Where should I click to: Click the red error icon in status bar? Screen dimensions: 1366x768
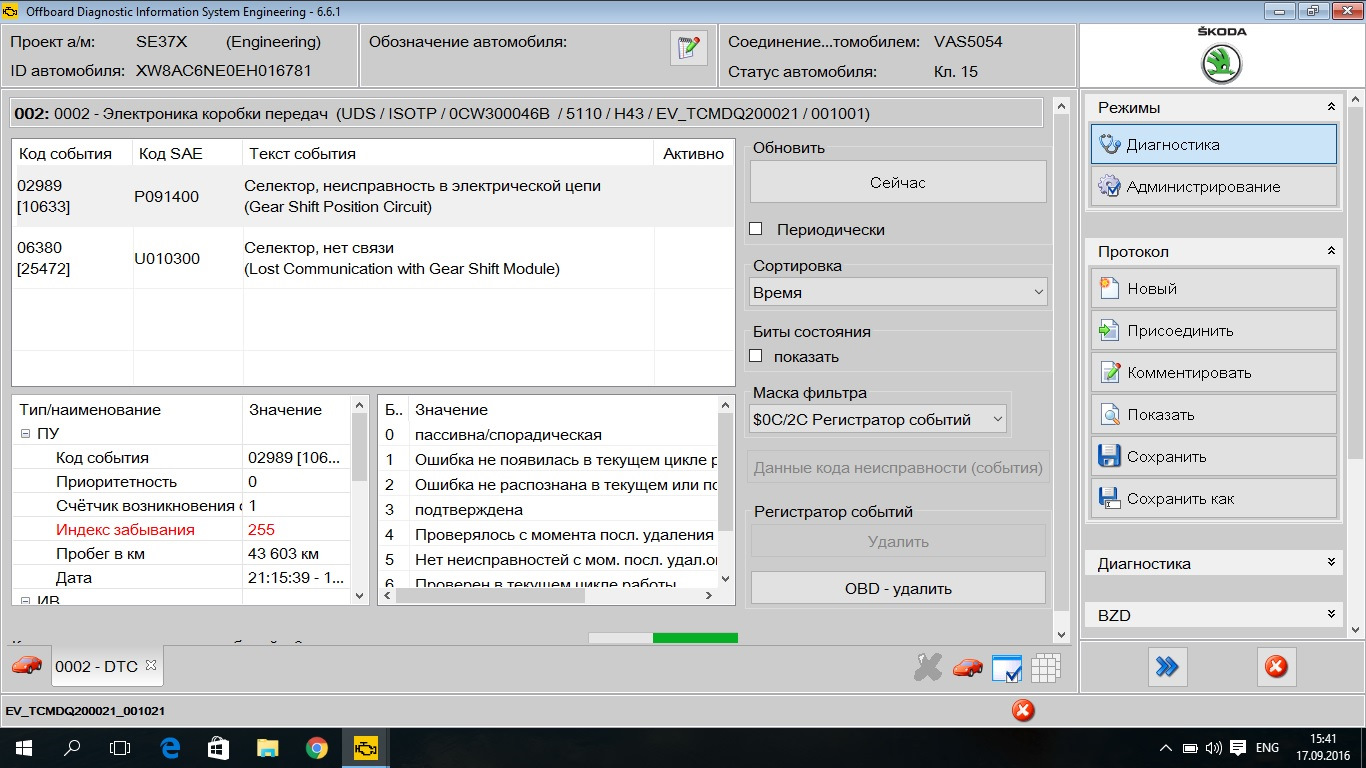(1022, 711)
